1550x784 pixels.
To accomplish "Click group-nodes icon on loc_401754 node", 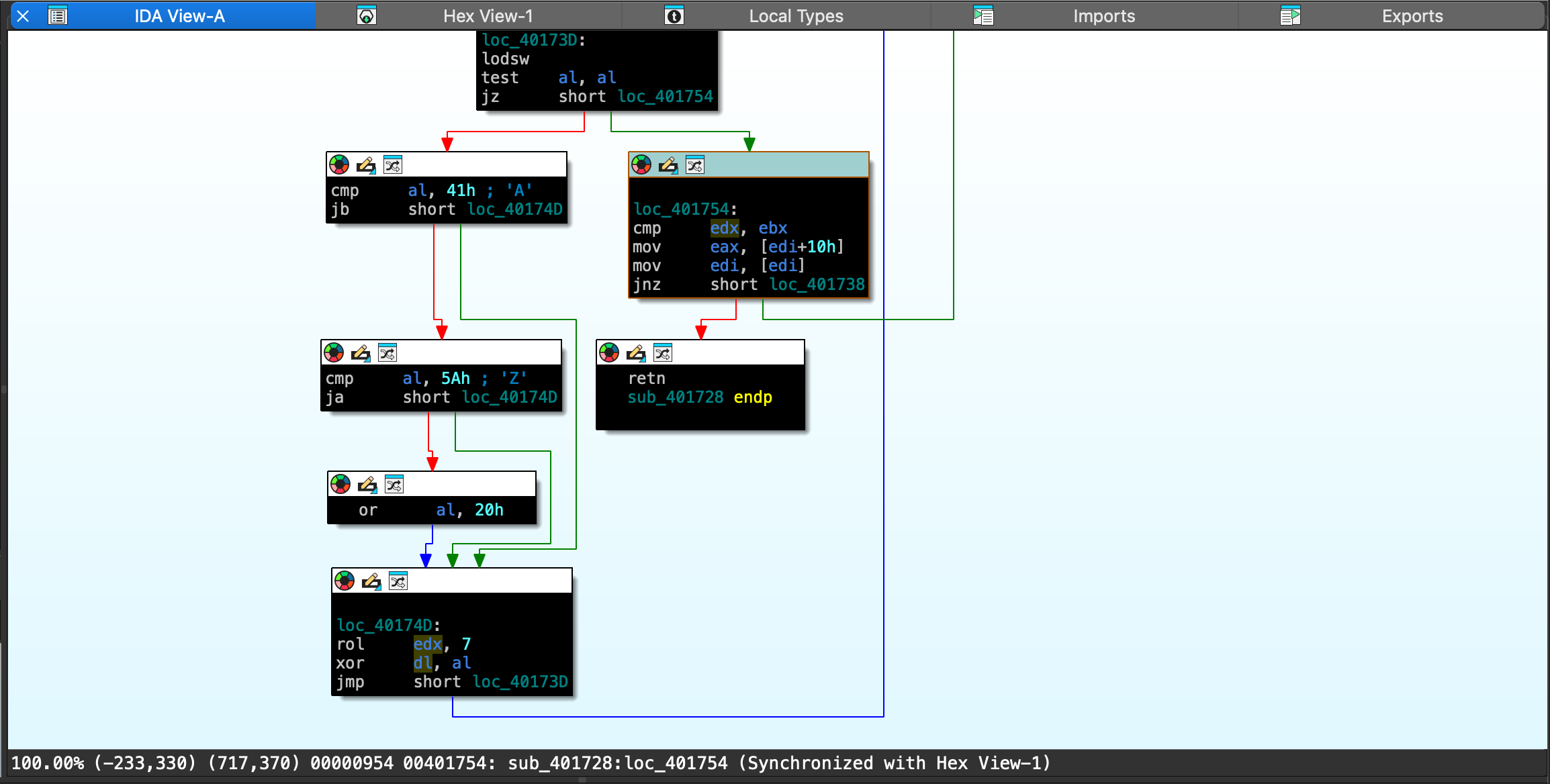I will tap(695, 164).
